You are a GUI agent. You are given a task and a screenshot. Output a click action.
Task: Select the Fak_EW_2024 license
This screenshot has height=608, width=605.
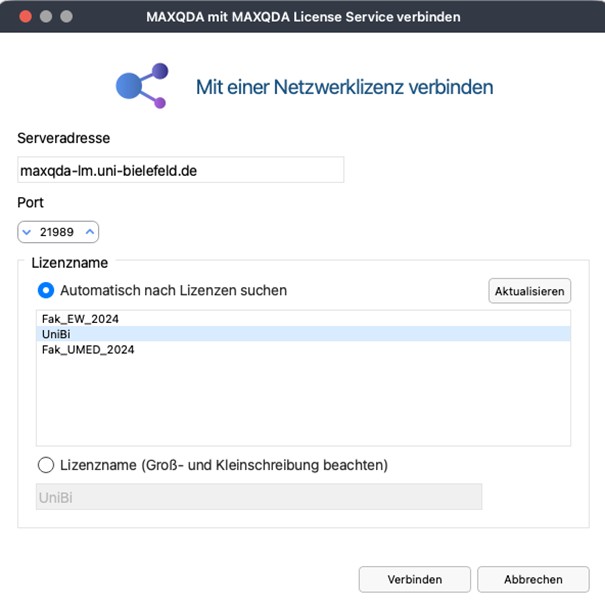(82, 318)
